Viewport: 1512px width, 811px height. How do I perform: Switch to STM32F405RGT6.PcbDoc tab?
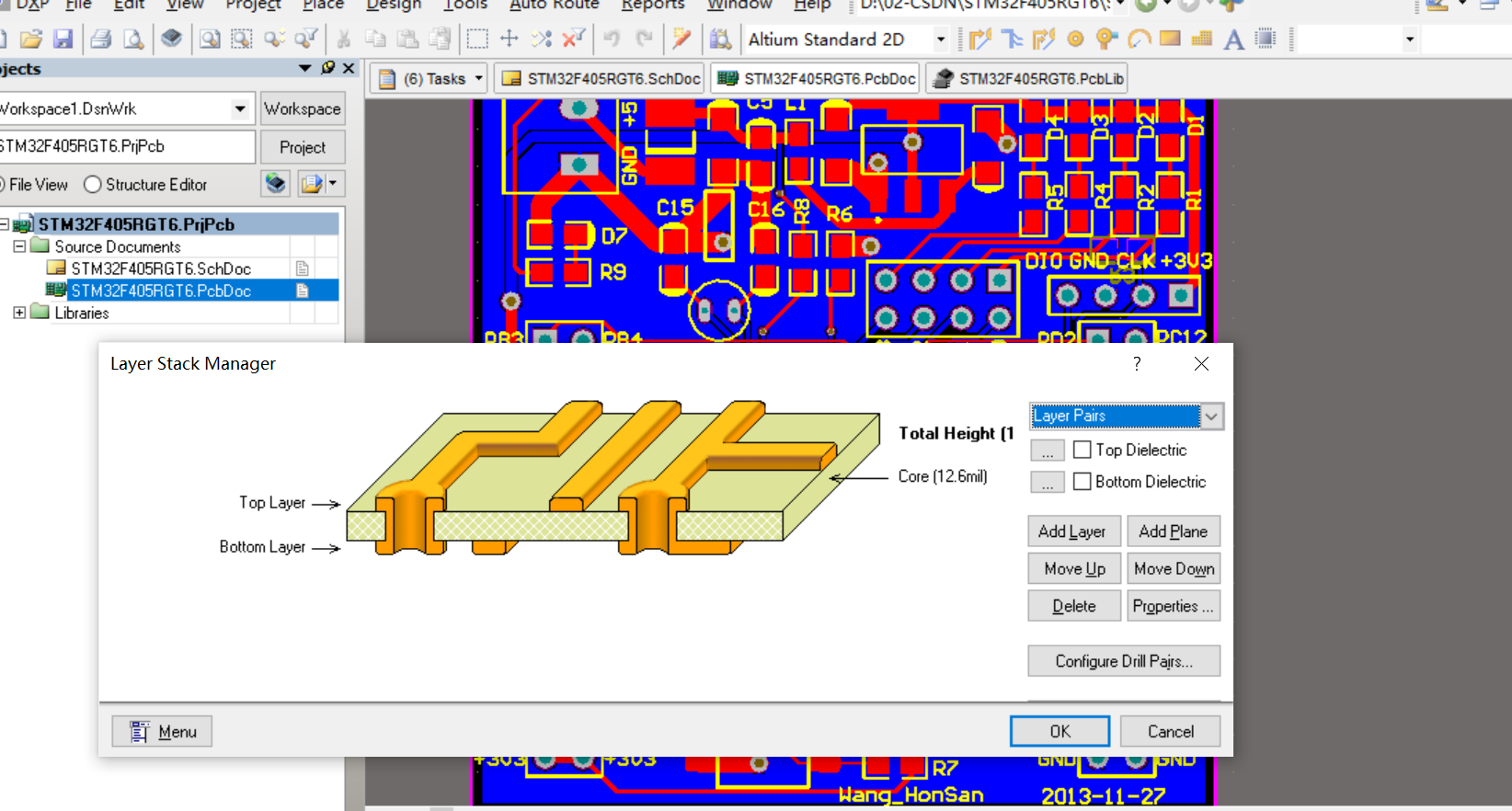816,78
